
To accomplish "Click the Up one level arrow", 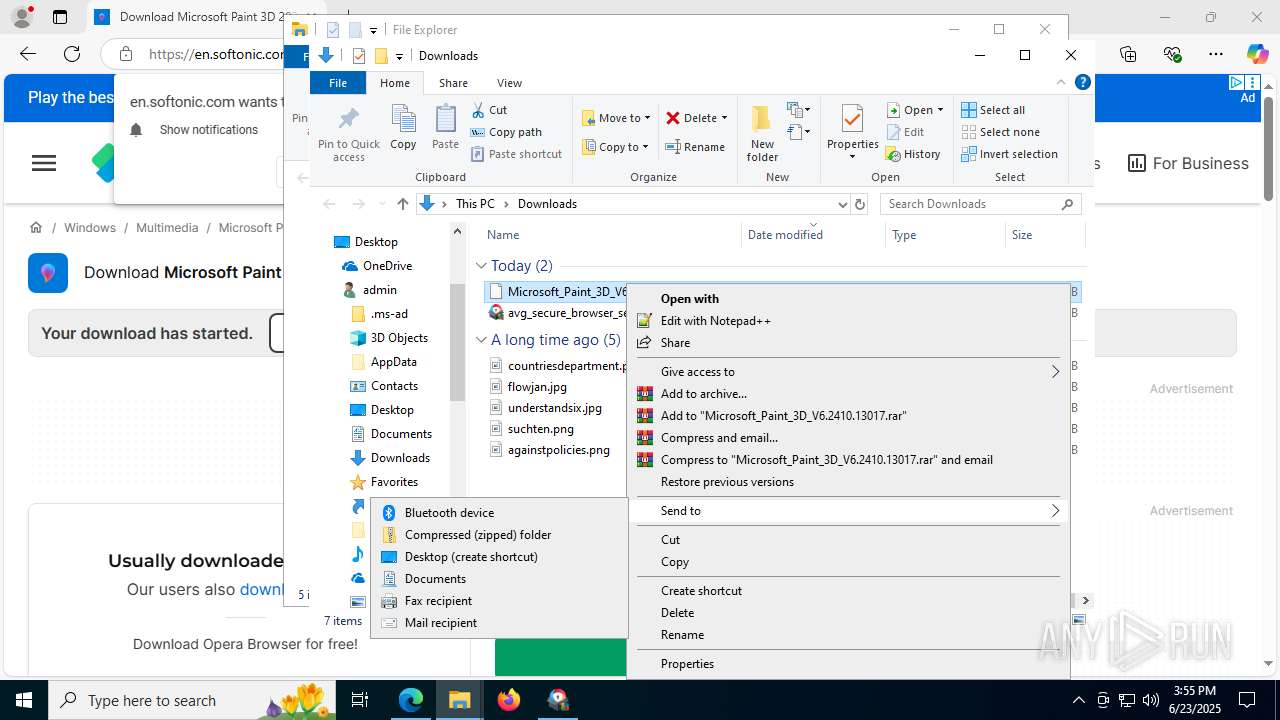I will [402, 204].
